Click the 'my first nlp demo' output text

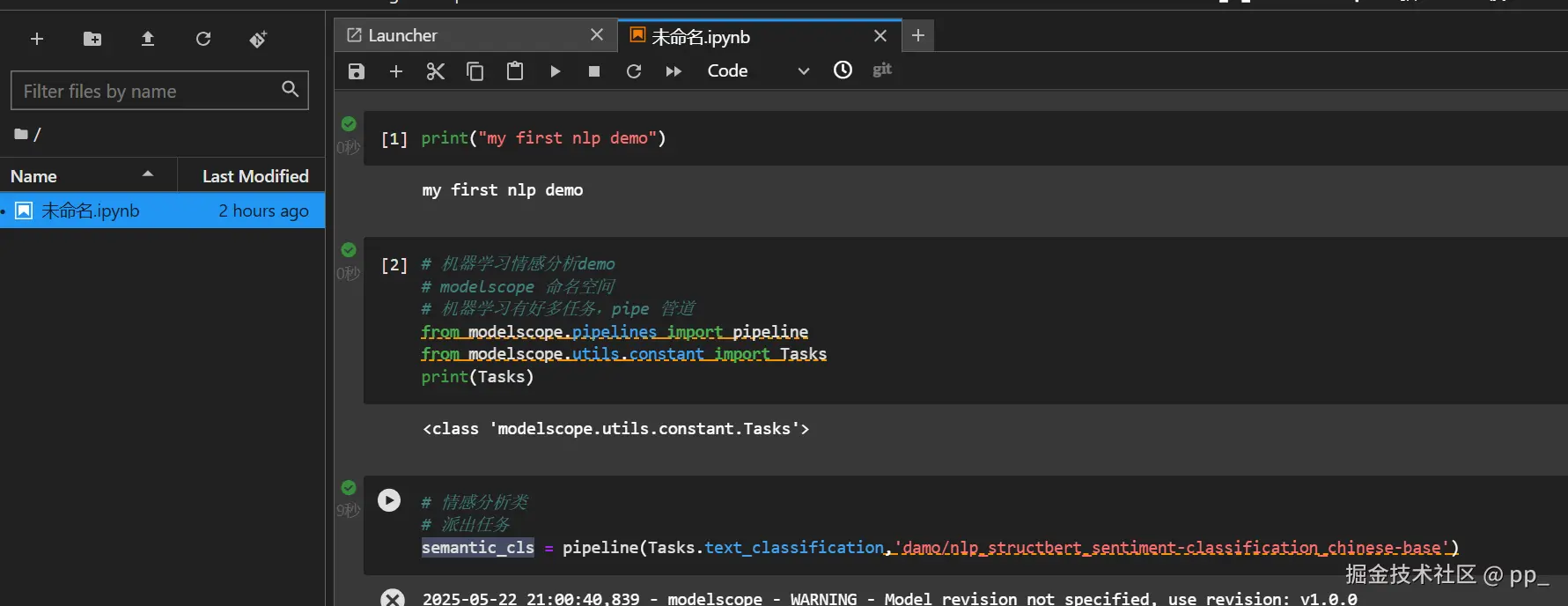coord(502,189)
